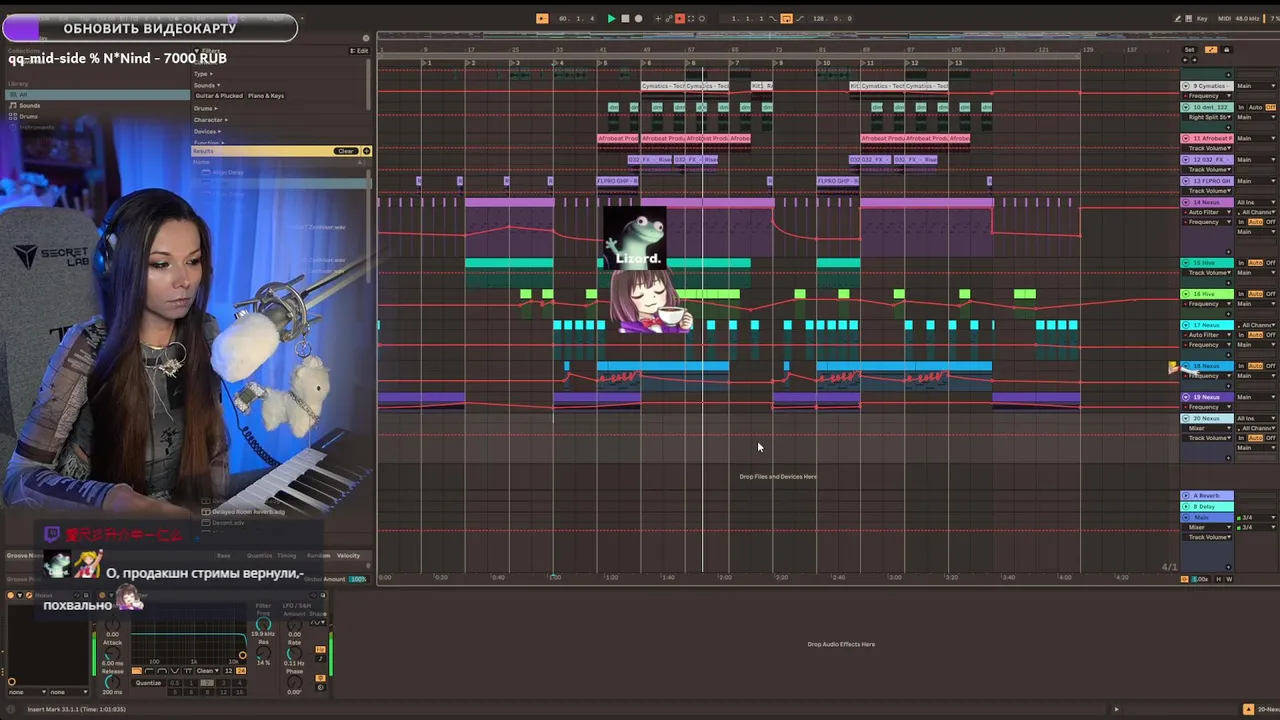Open Right Split Stereo chooser on track 10

1207,117
